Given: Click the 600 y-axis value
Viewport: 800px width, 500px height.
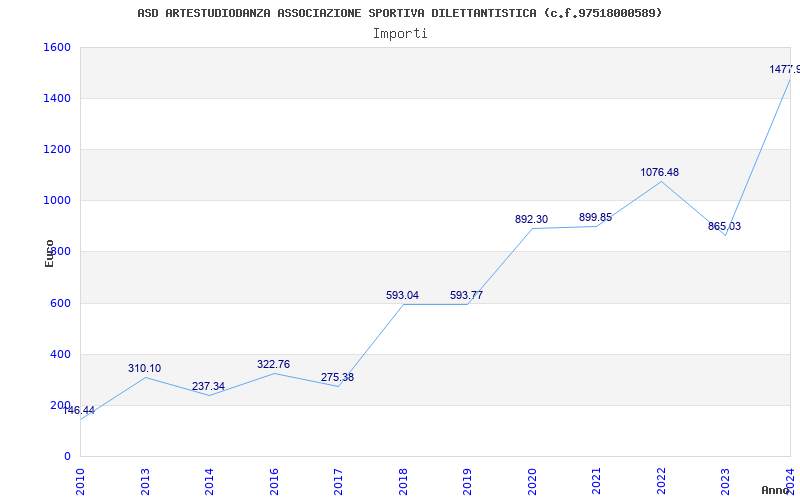Looking at the screenshot, I should pyautogui.click(x=60, y=303).
